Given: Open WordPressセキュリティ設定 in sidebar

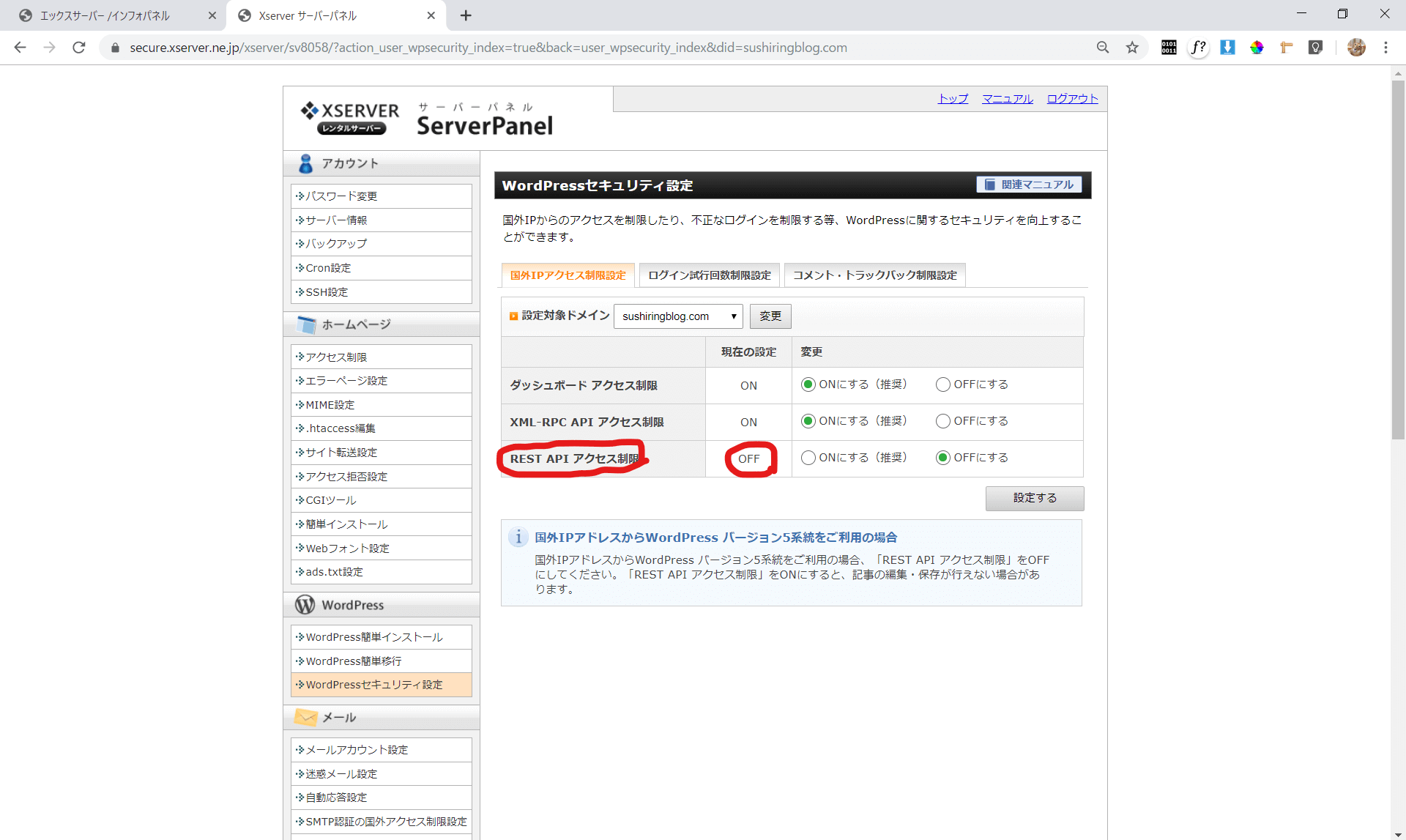Looking at the screenshot, I should coord(381,685).
